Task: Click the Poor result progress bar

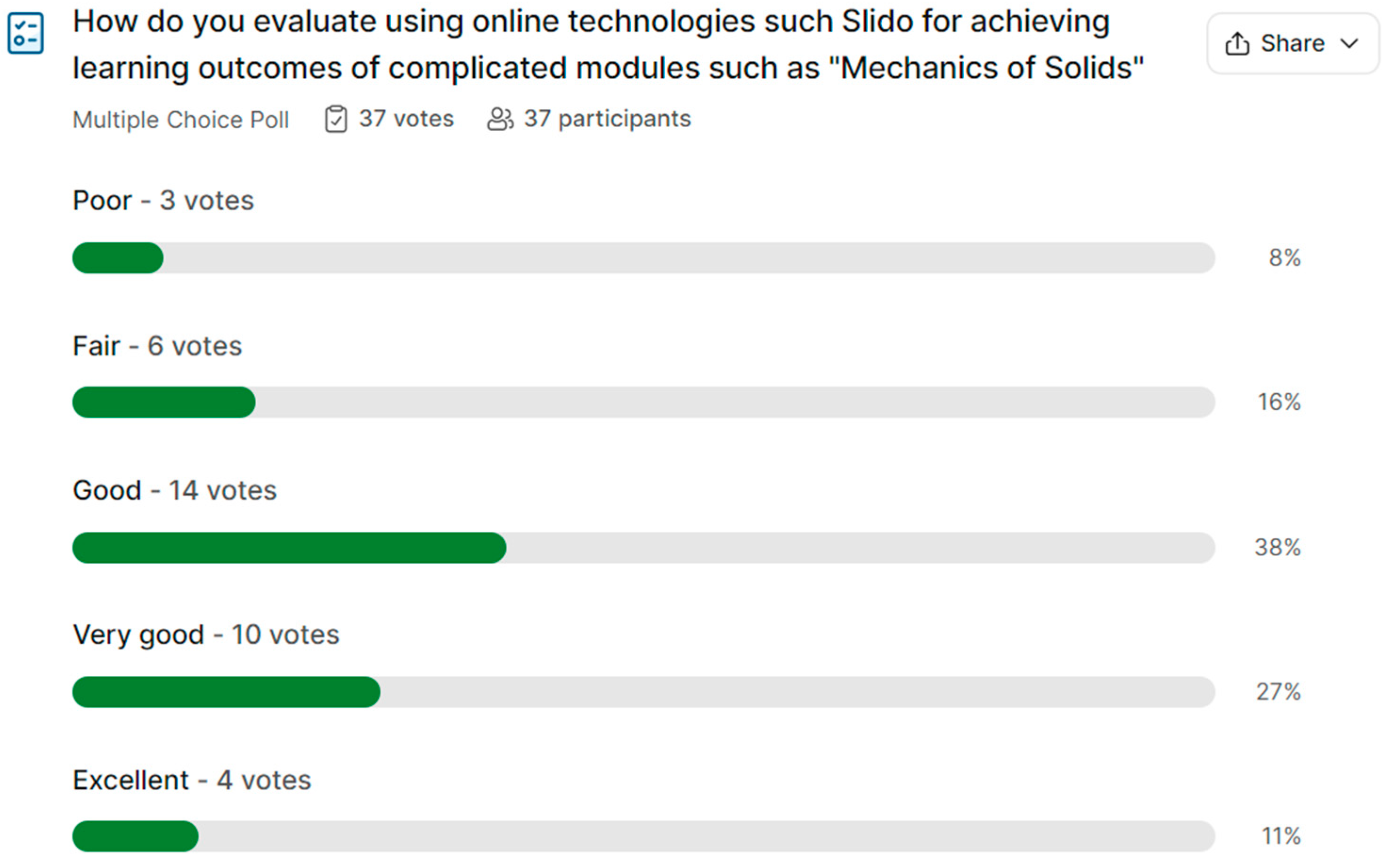Action: pos(643,258)
